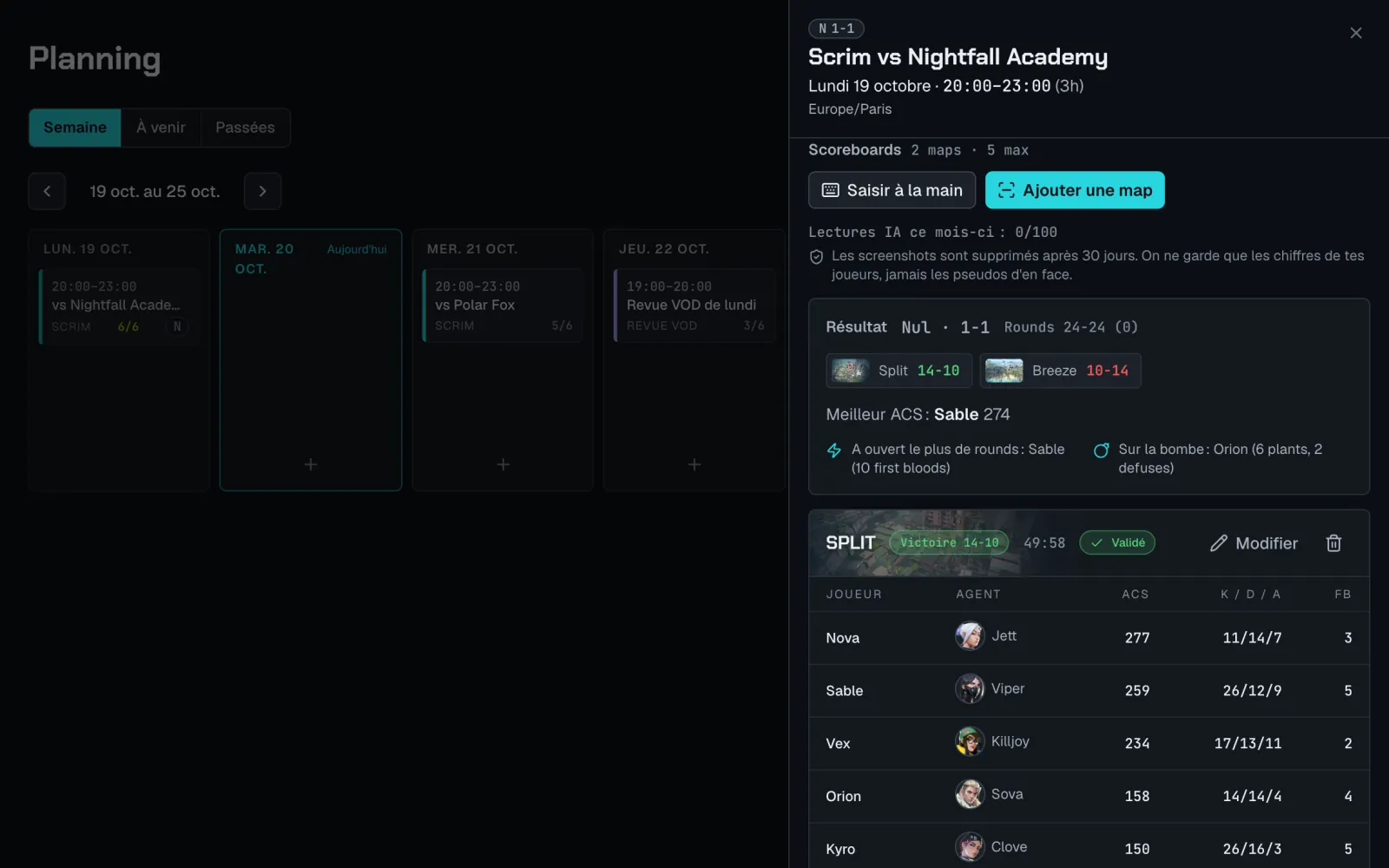Viewport: 1389px width, 868px height.
Task: Switch to the Semaine tab
Action: [x=75, y=128]
